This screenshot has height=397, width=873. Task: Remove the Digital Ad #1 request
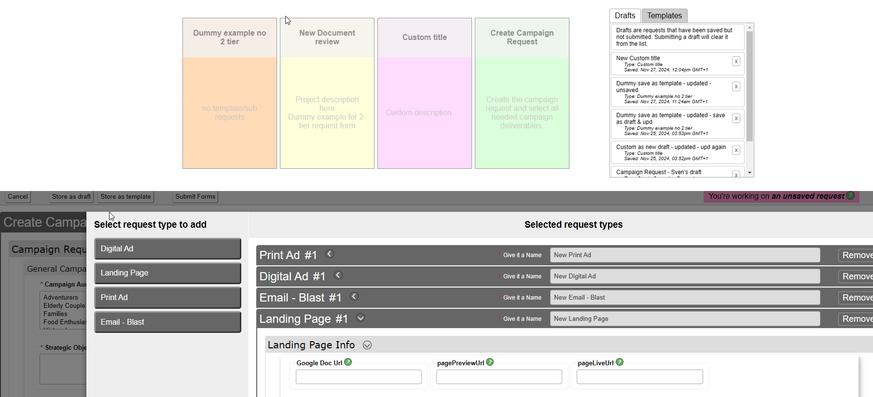(856, 276)
